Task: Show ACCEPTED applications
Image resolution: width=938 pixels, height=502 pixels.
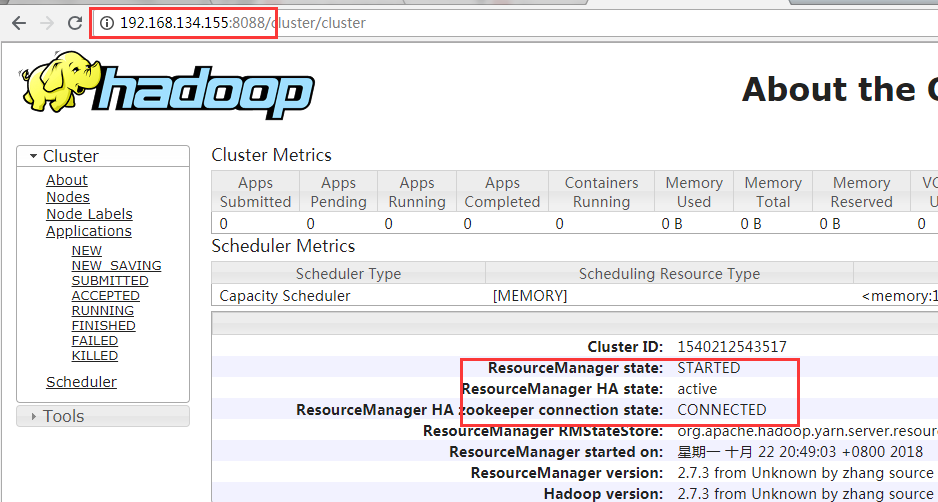Action: click(x=105, y=296)
